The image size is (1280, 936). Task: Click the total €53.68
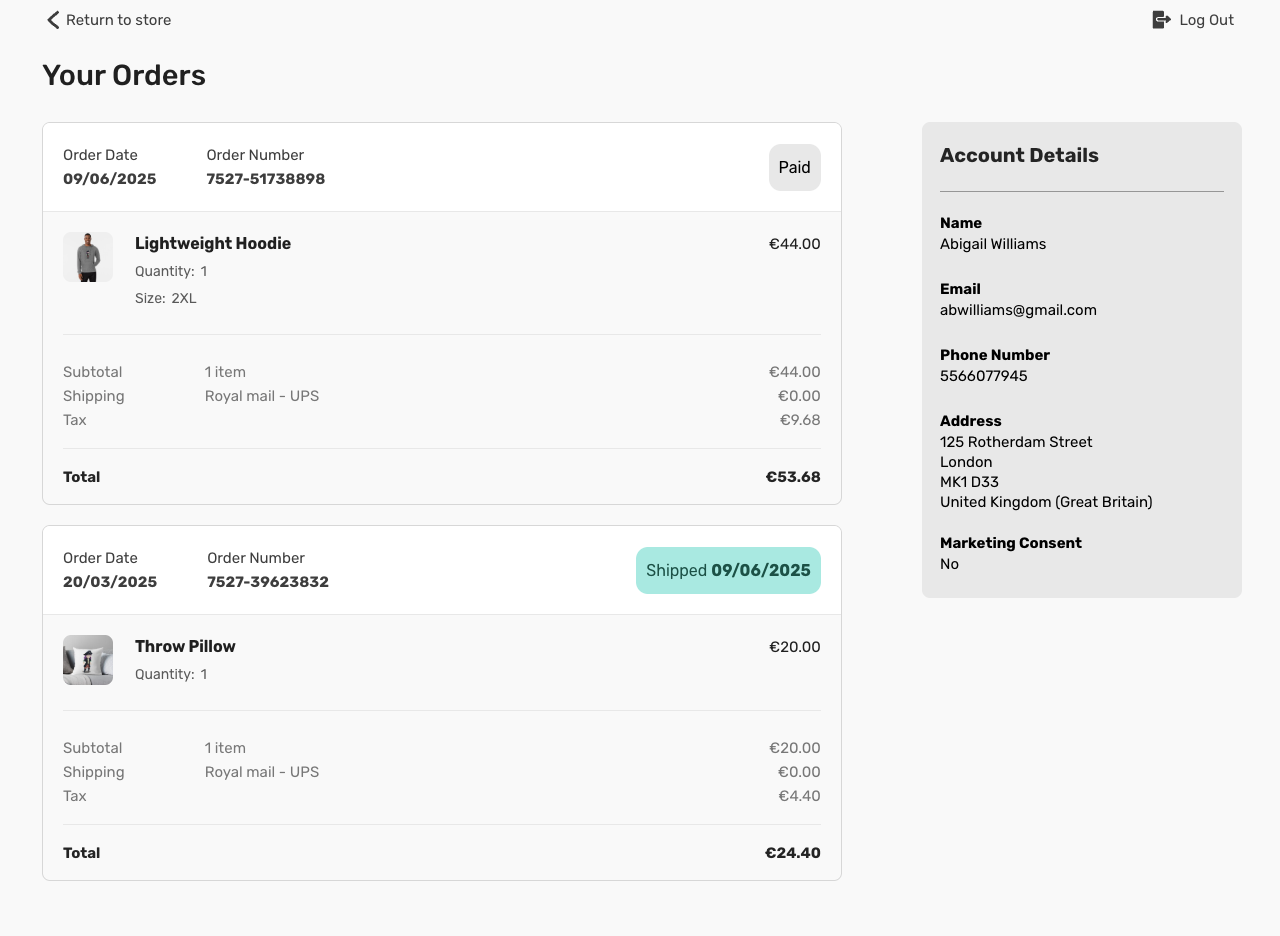pos(793,477)
